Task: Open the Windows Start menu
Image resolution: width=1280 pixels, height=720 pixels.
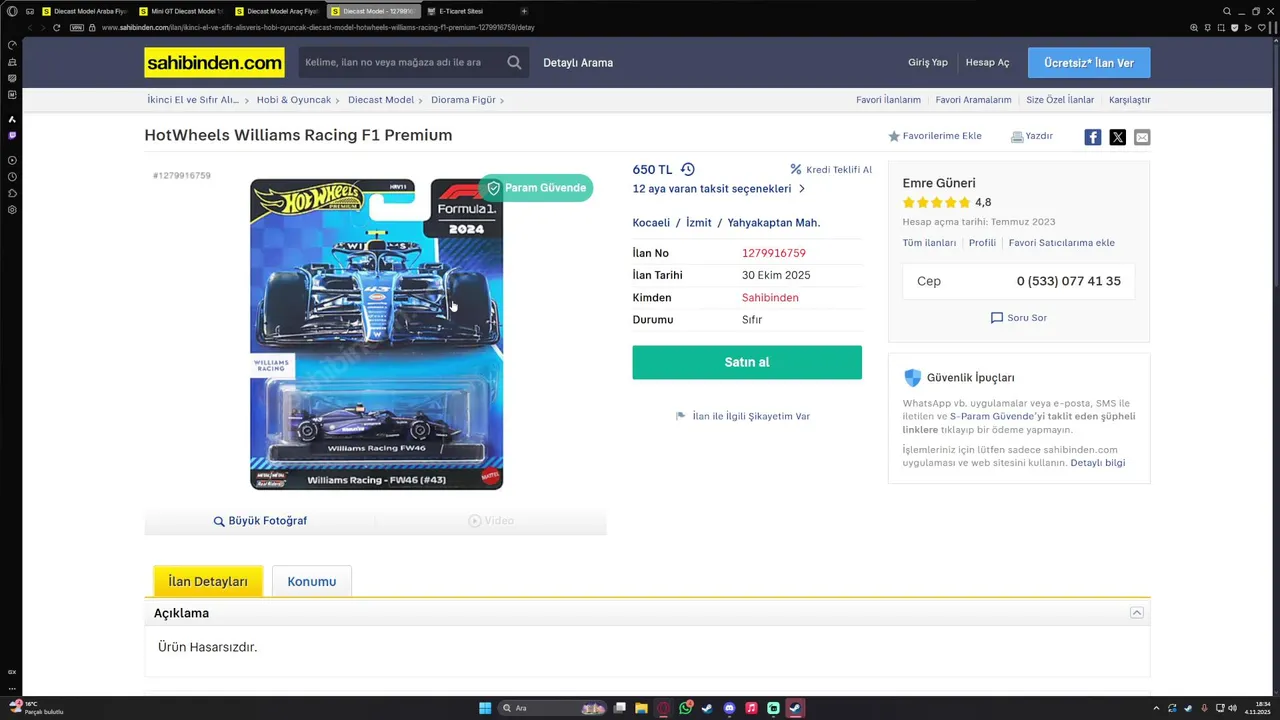Action: point(485,708)
